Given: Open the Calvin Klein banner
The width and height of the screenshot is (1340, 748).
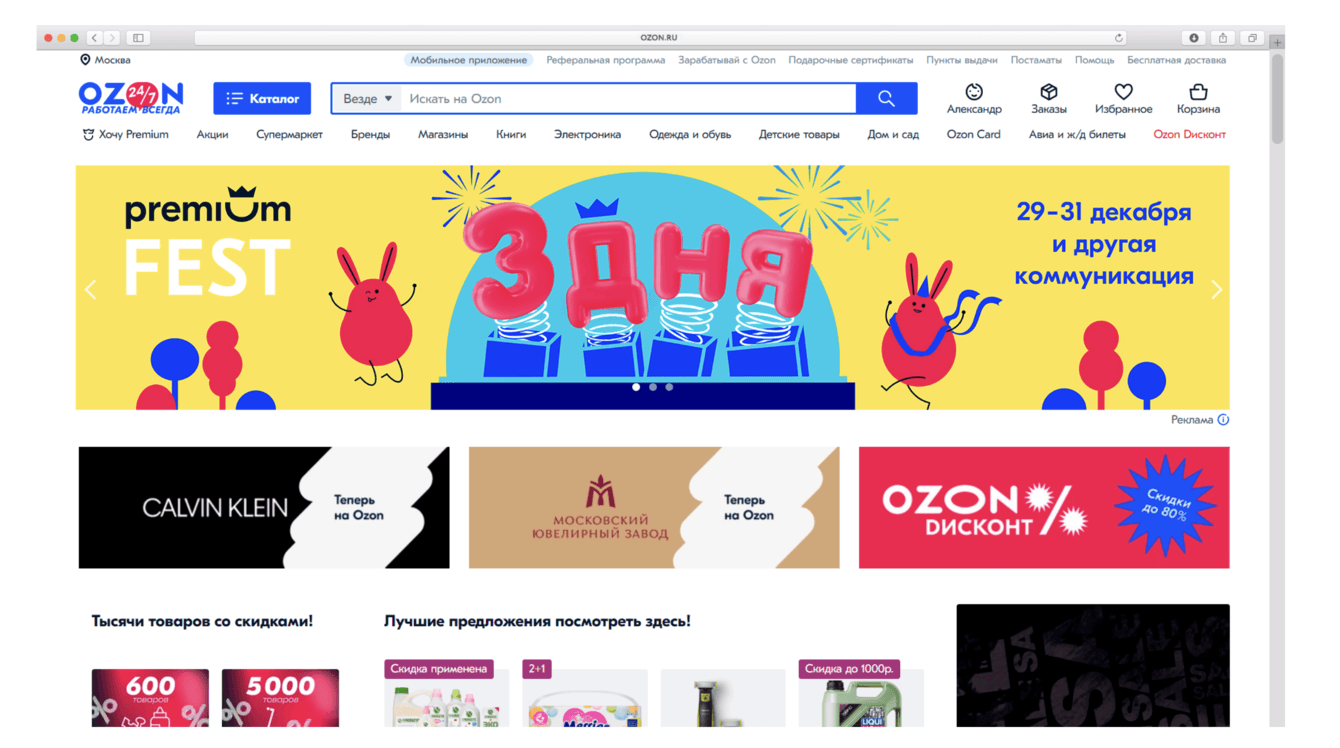Looking at the screenshot, I should point(264,508).
